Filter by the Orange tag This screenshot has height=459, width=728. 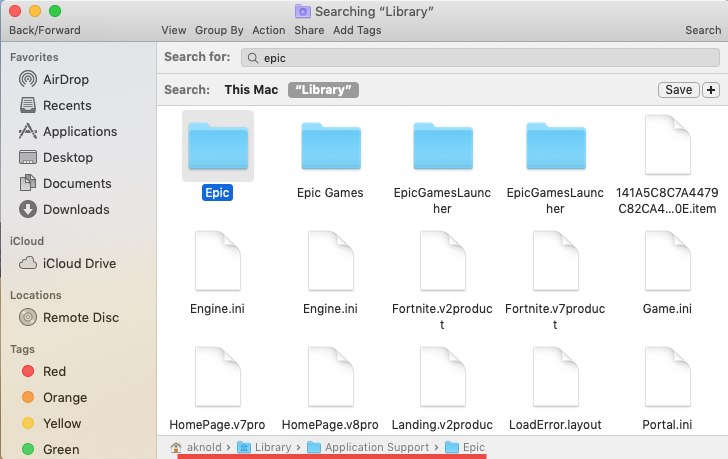click(54, 397)
